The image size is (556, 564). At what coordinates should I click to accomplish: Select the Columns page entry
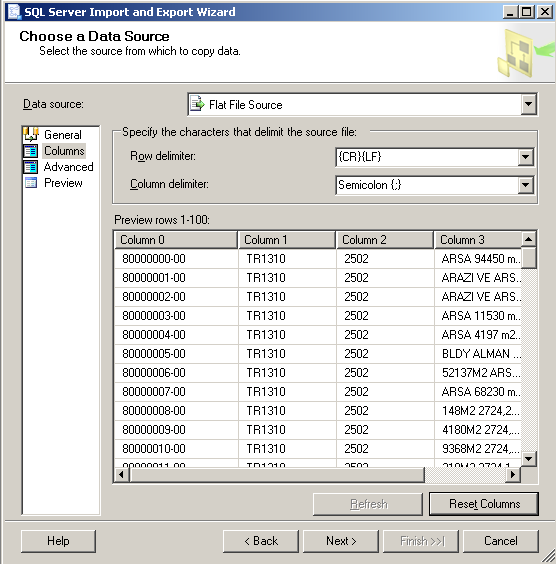point(64,151)
